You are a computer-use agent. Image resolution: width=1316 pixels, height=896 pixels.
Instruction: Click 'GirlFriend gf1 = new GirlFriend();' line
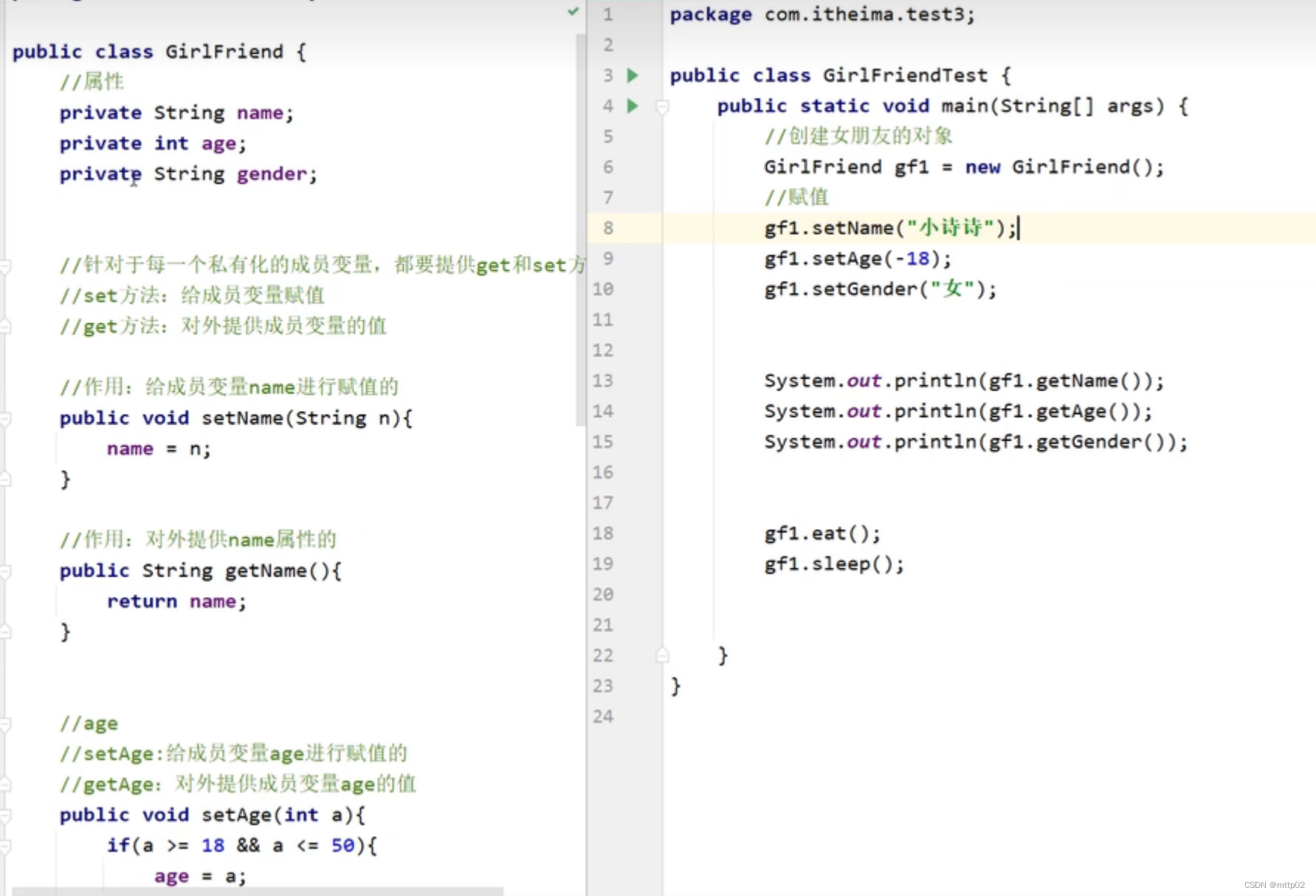pos(964,168)
